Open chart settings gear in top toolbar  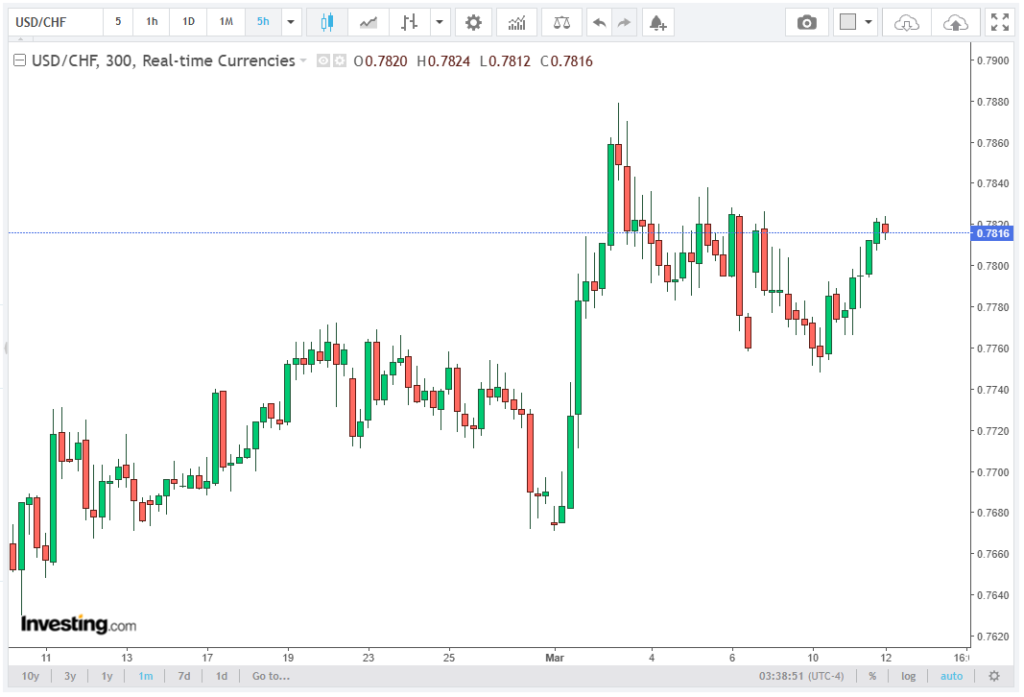(x=473, y=22)
